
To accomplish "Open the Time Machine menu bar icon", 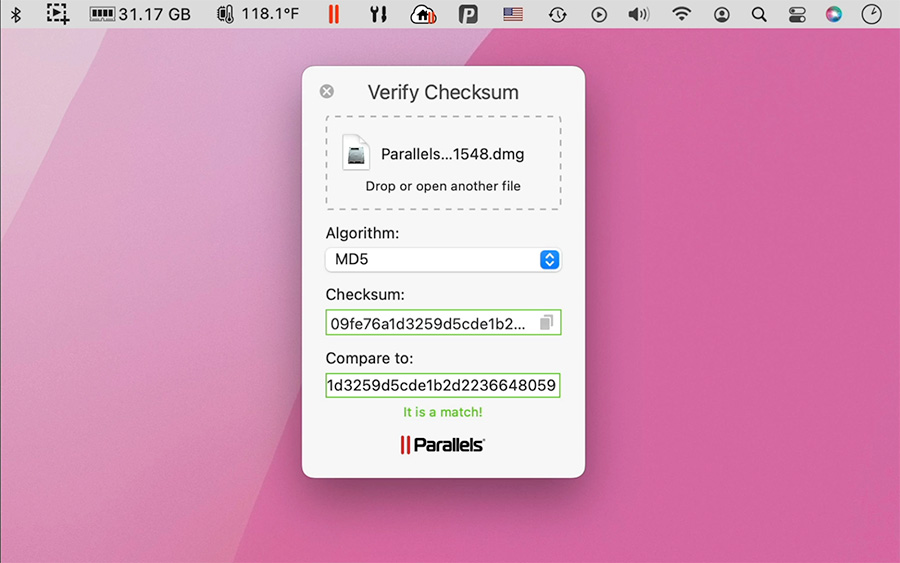I will point(558,14).
